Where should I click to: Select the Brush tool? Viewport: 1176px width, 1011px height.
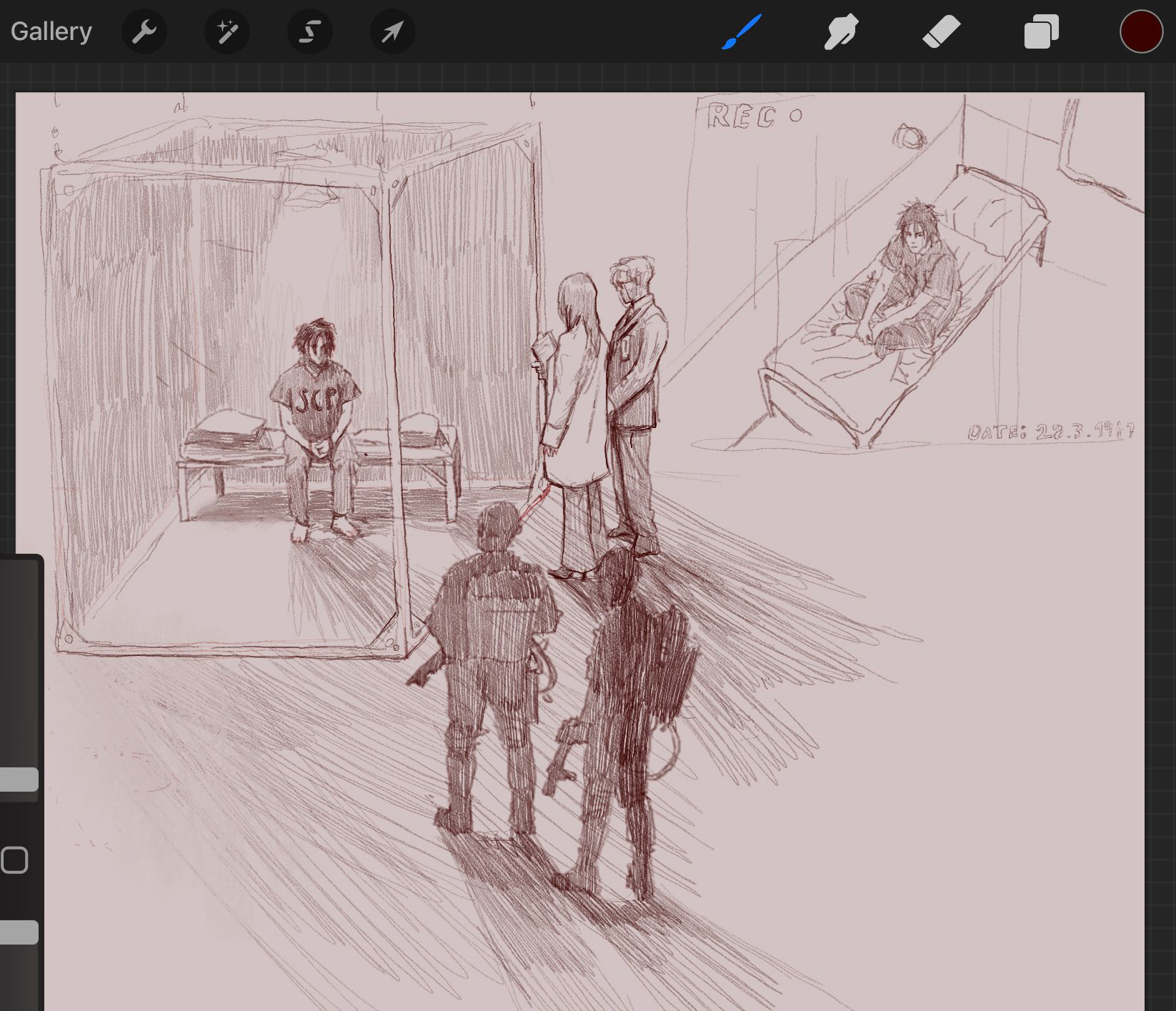(741, 32)
